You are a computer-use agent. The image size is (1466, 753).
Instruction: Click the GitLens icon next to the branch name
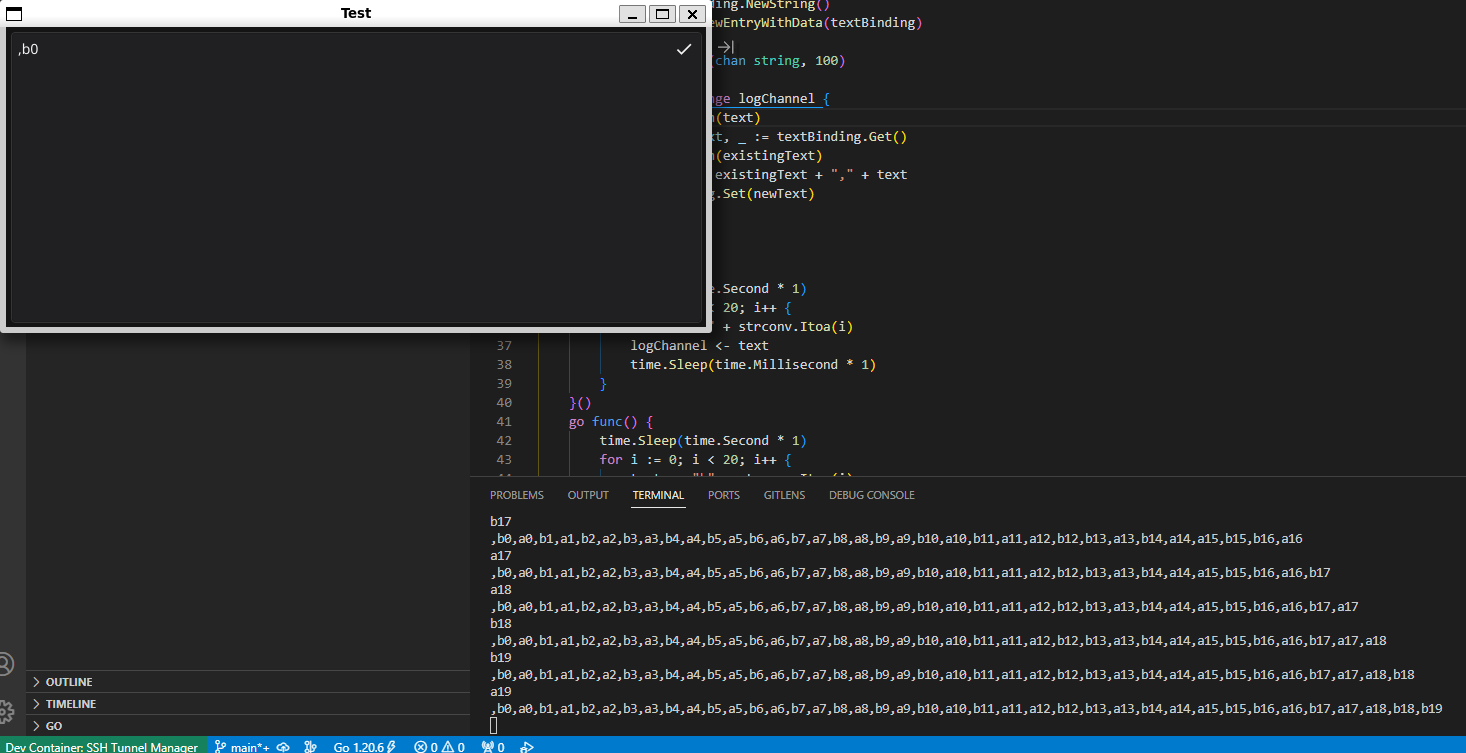310,747
